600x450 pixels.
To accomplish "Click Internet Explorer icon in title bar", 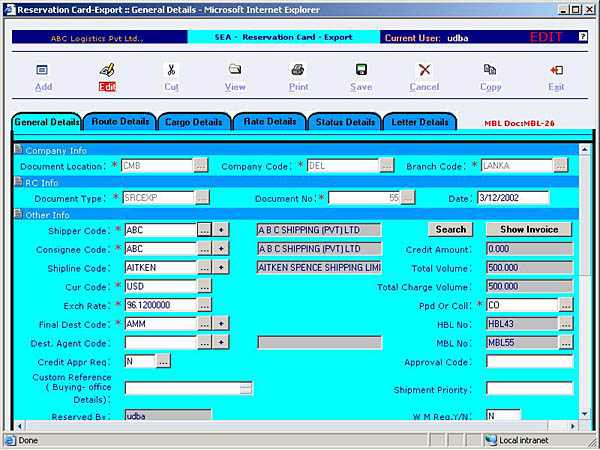I will pos(10,10).
